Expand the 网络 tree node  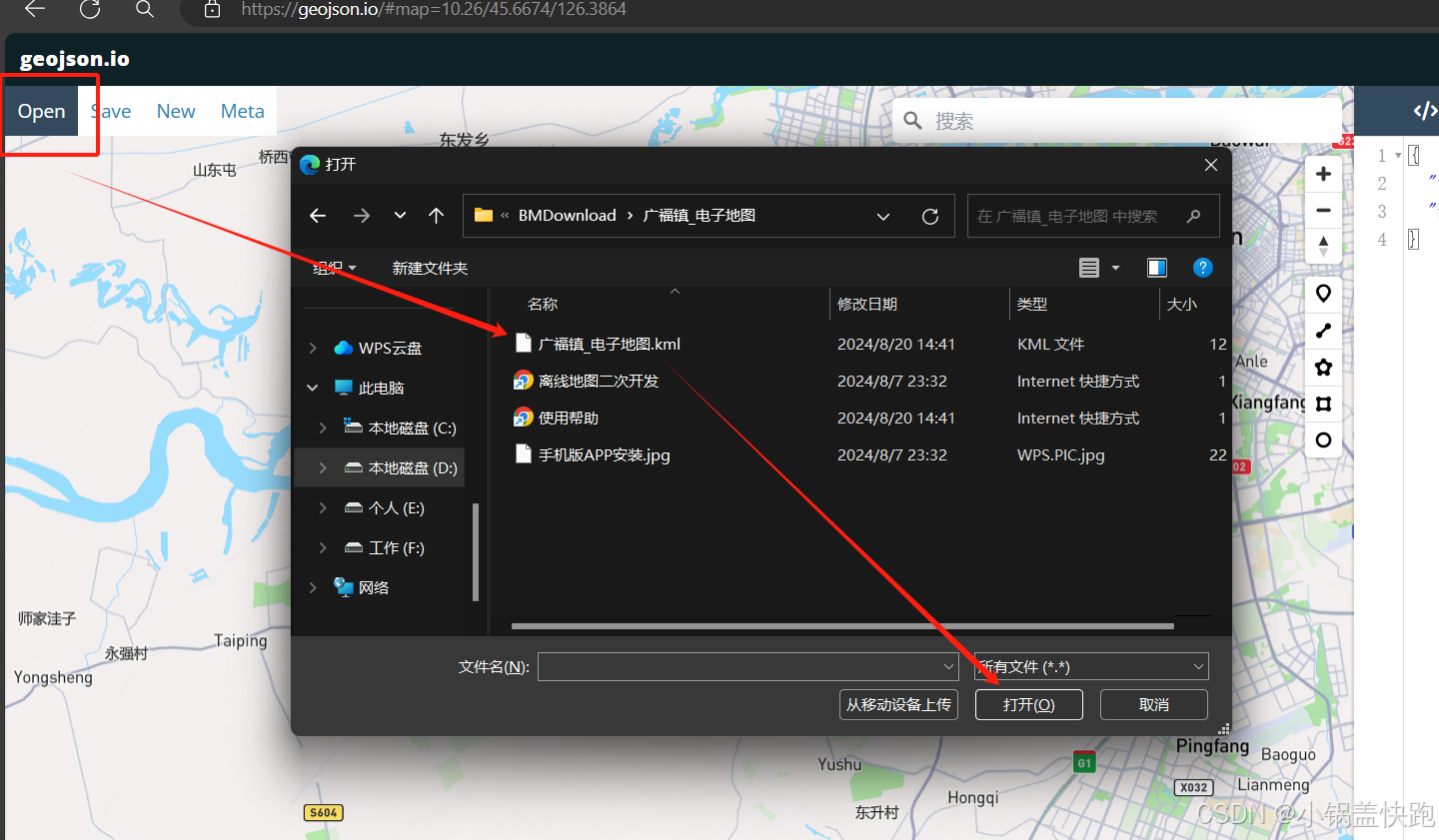(313, 587)
